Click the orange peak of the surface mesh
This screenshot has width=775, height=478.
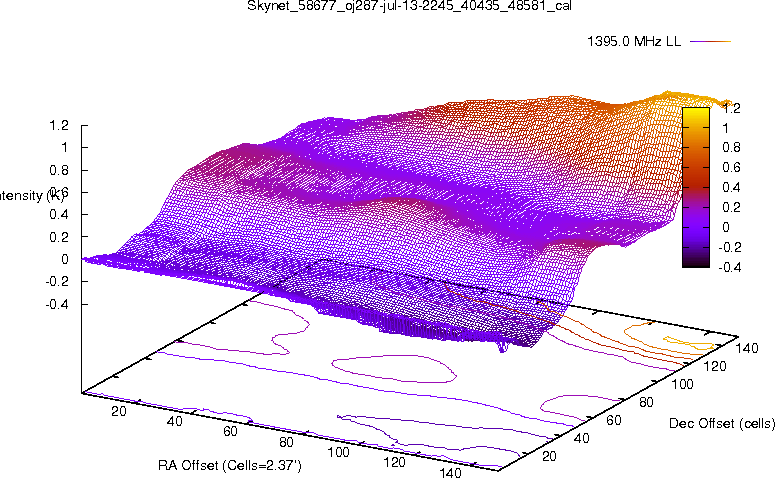pos(668,94)
